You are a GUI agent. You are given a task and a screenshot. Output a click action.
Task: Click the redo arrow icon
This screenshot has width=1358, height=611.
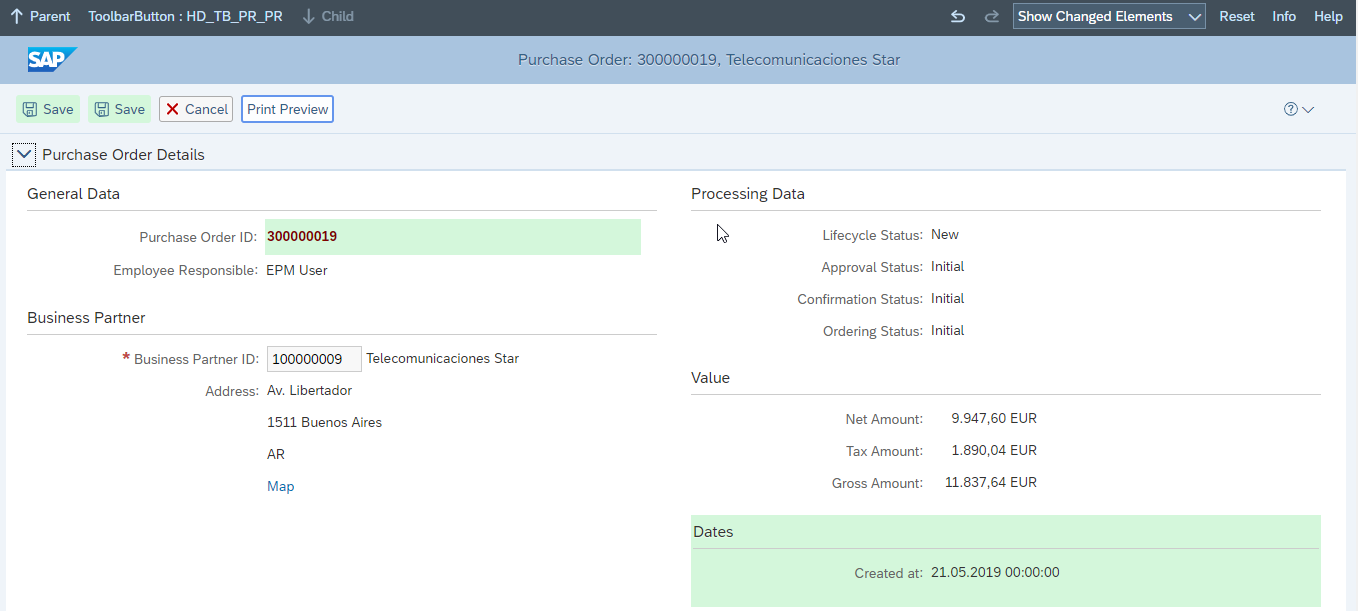point(991,16)
